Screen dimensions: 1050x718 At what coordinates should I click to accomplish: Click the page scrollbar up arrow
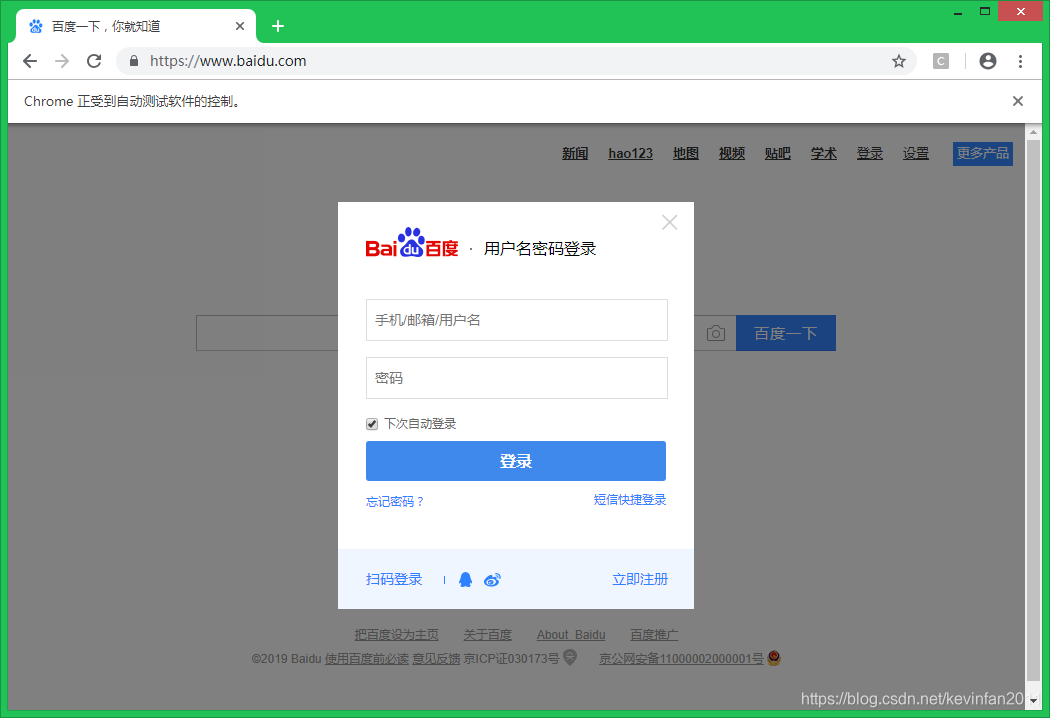[1033, 133]
